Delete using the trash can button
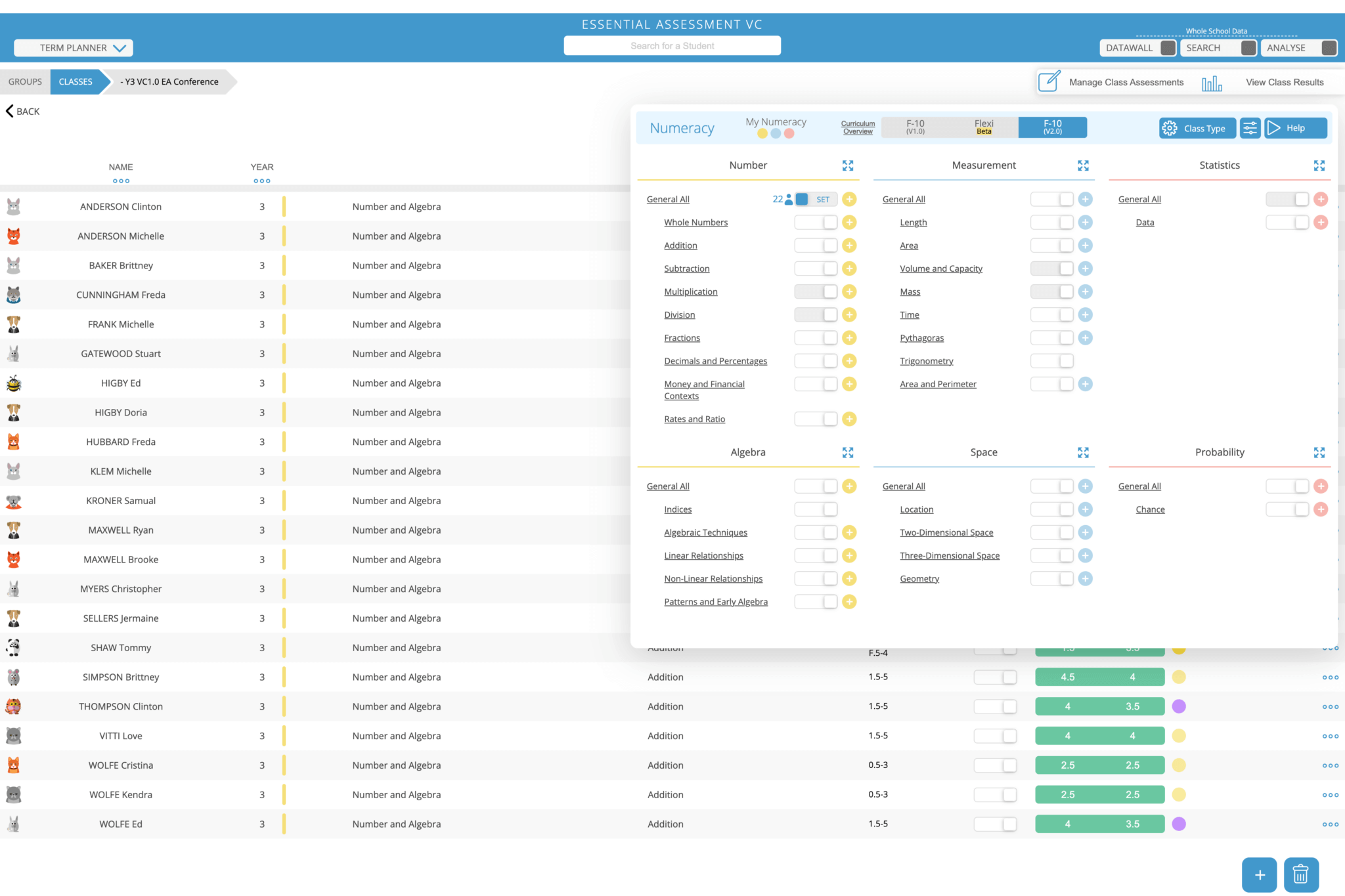1345x896 pixels. 1300,874
